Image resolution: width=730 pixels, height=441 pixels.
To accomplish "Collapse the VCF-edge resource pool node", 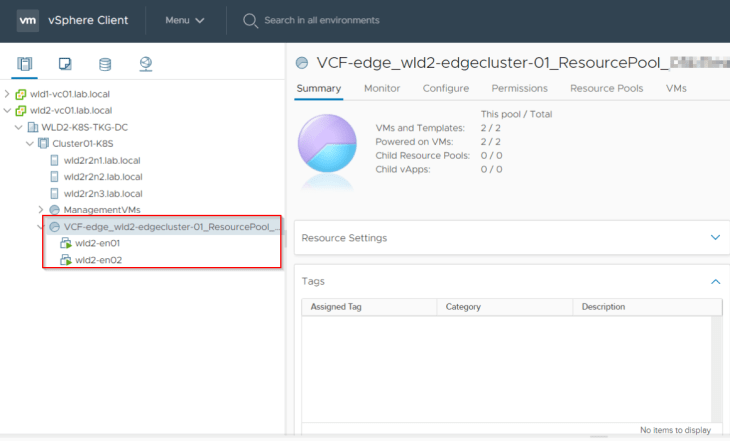I will (40, 227).
